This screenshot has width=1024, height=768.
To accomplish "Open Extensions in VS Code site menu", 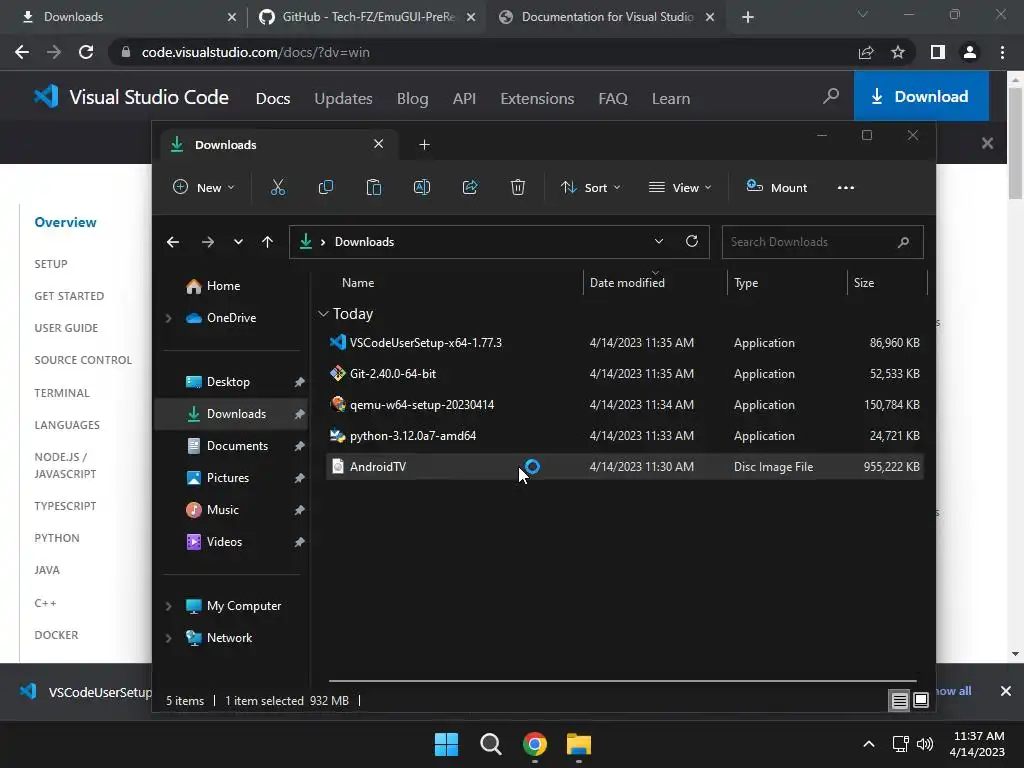I will click(537, 99).
